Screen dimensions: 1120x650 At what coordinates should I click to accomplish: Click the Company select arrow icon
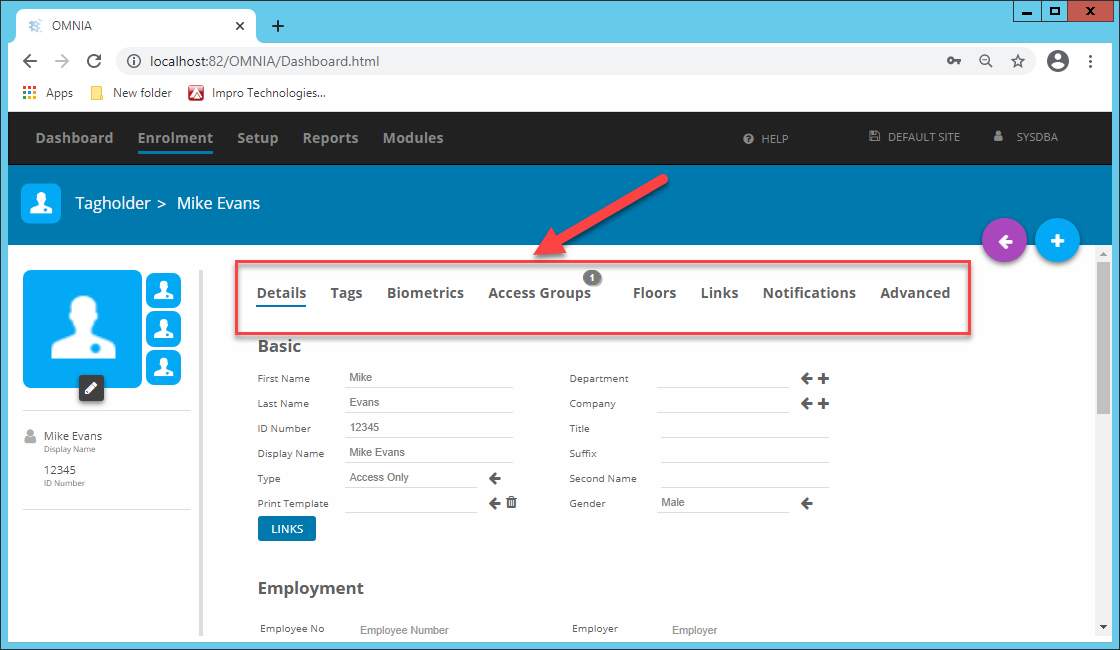pyautogui.click(x=806, y=404)
